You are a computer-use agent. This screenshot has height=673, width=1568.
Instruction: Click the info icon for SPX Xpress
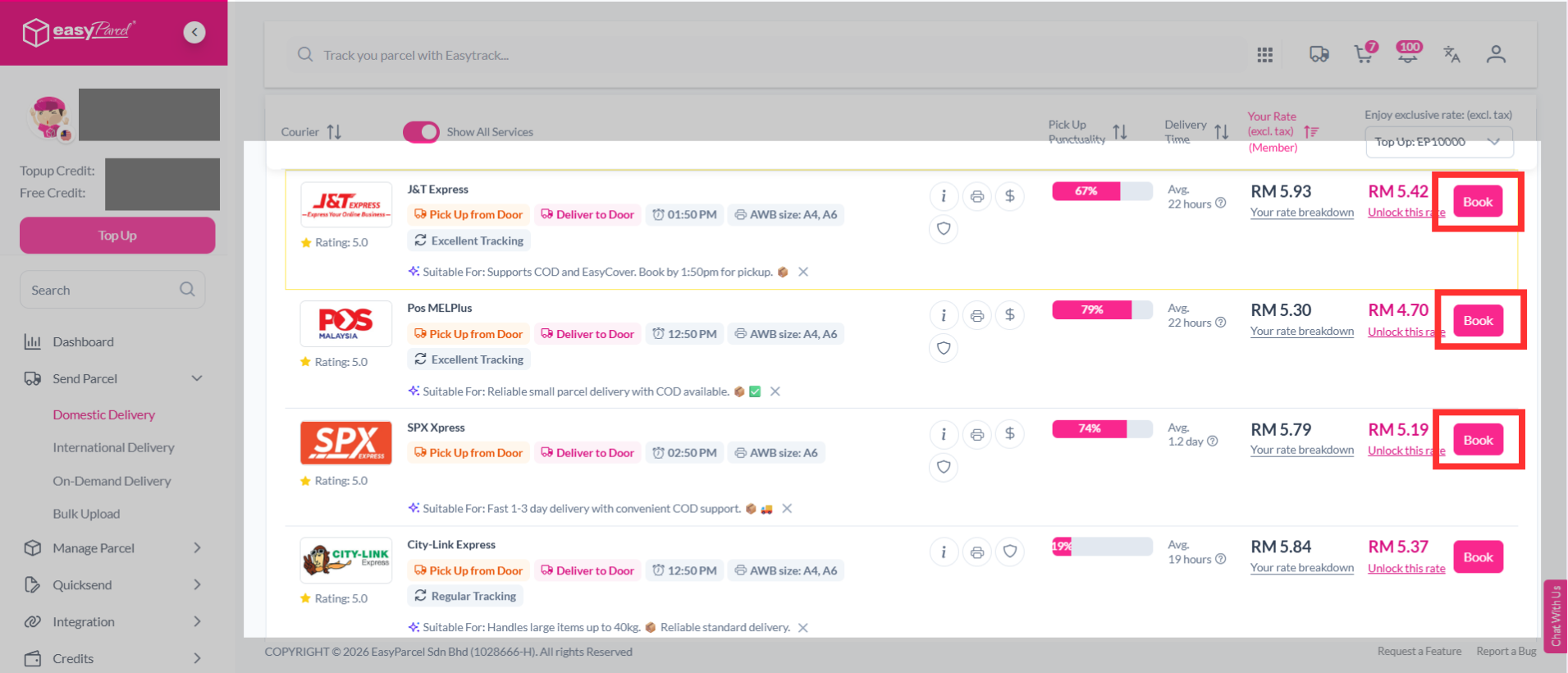tap(944, 434)
